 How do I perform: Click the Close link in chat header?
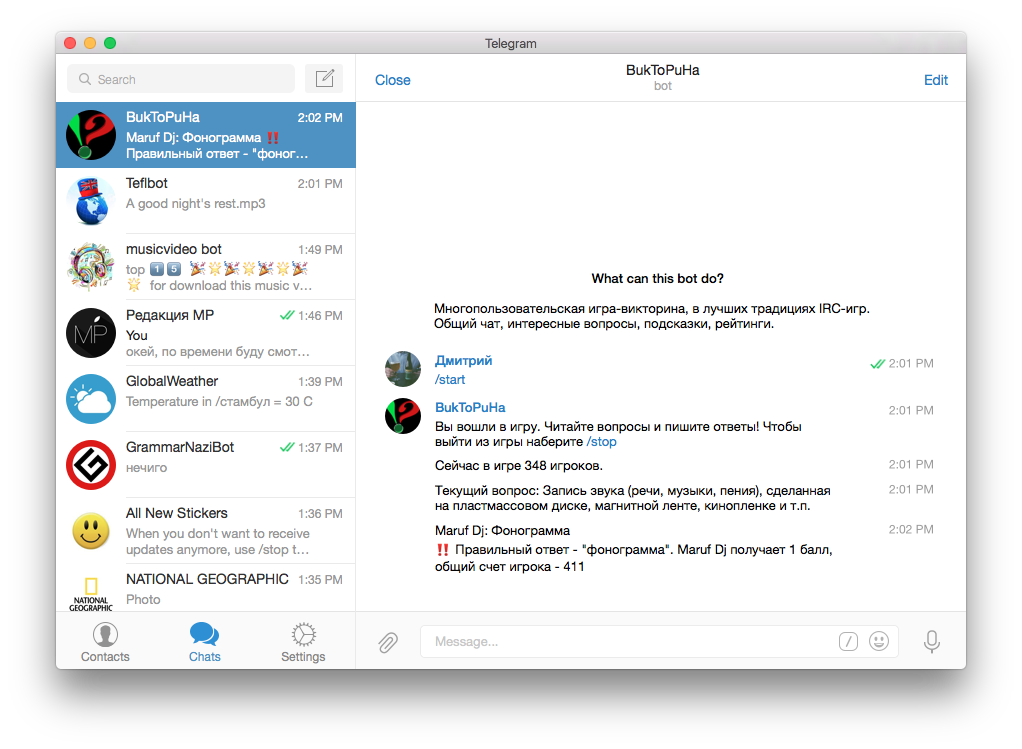(392, 80)
